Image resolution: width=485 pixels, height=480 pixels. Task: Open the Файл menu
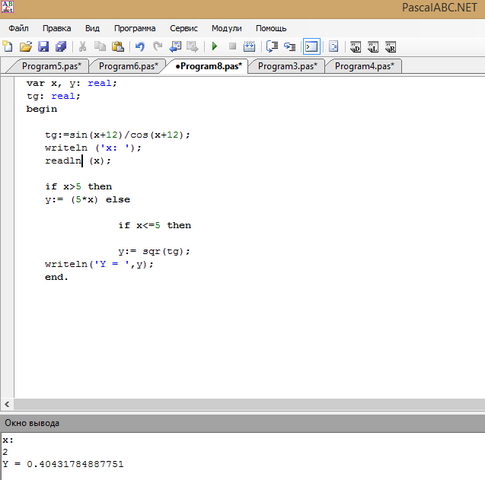click(x=18, y=28)
